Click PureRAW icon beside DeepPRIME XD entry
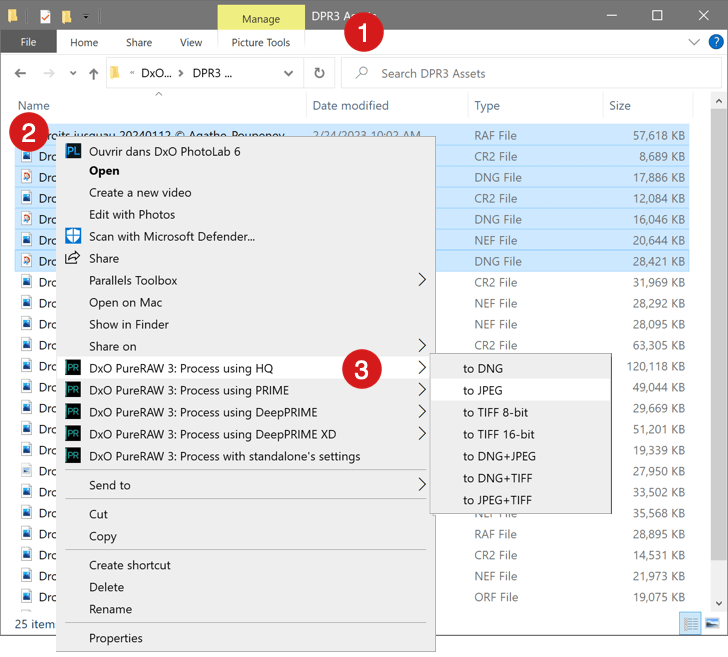This screenshot has width=728, height=657. [73, 434]
